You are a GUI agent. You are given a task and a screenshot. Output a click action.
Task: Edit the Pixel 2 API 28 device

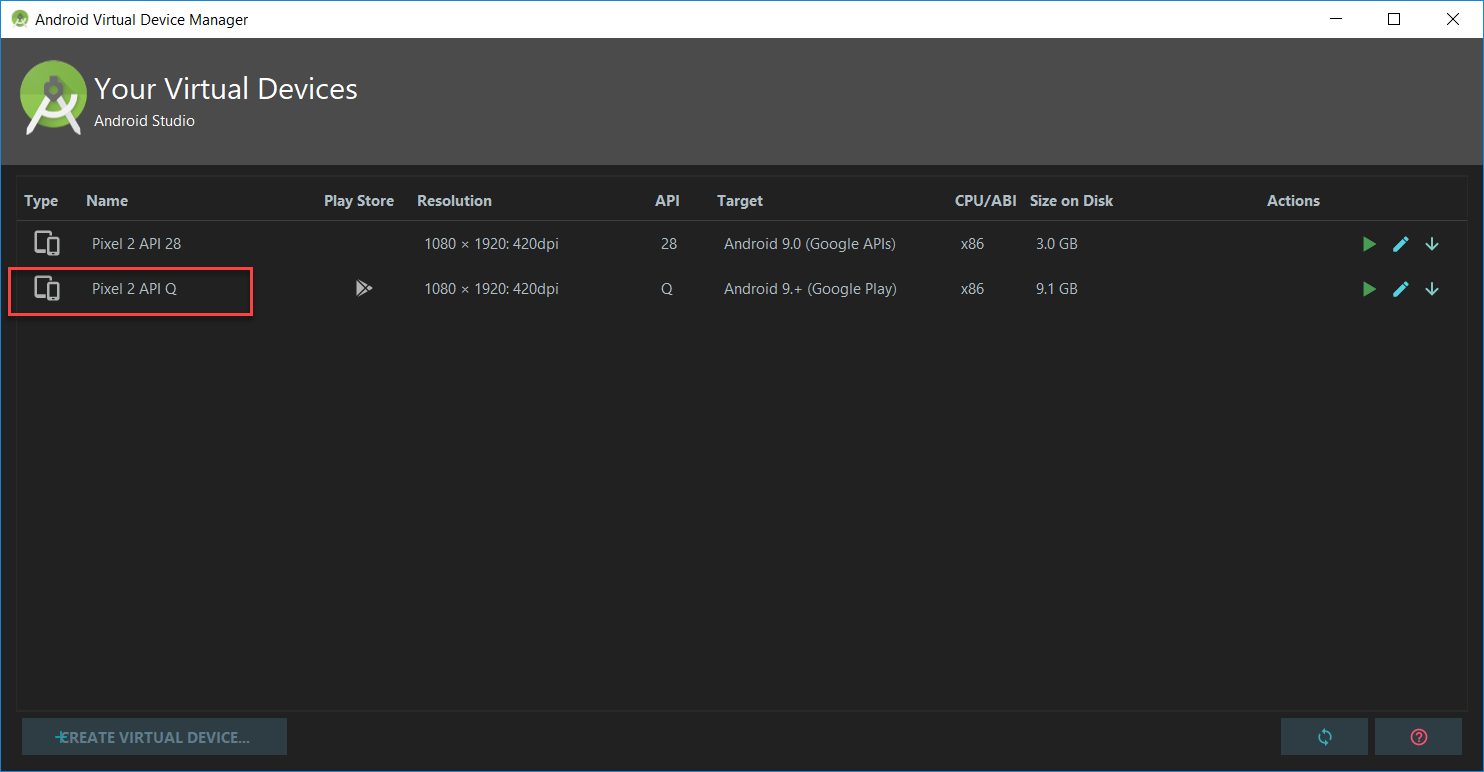coord(1401,244)
